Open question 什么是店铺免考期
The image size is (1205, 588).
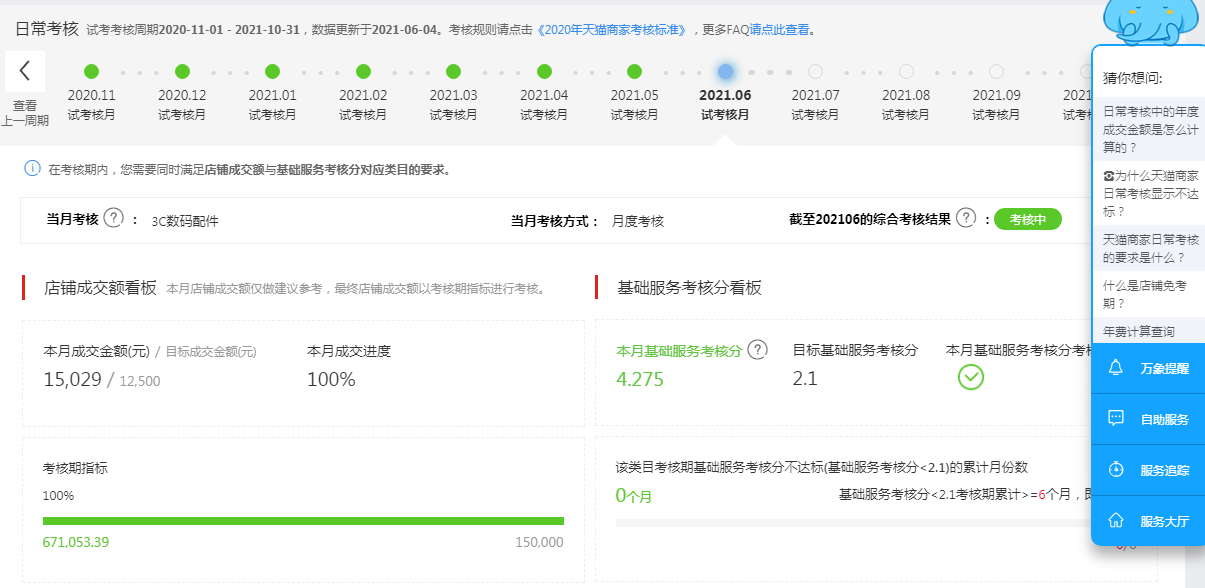tap(1150, 294)
